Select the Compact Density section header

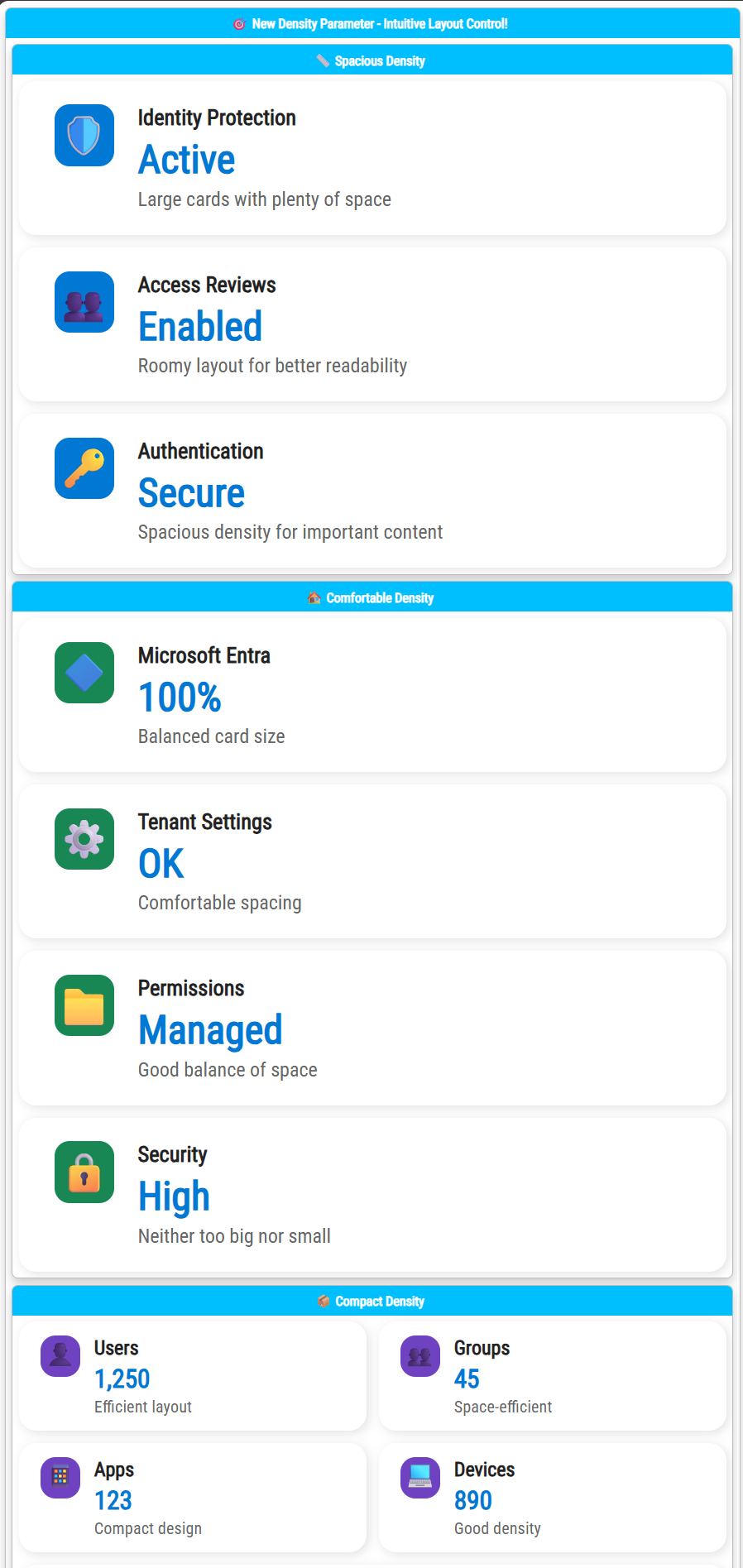(372, 1301)
